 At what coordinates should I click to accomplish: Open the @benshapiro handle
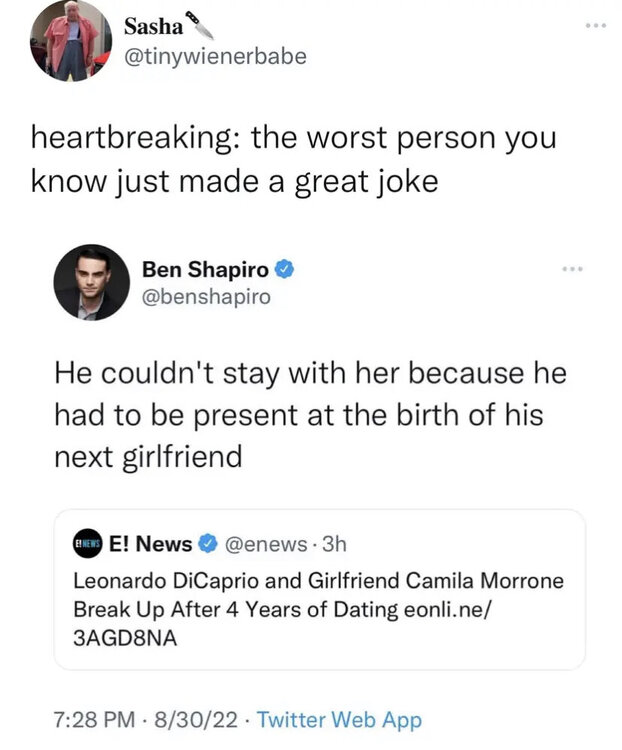click(x=206, y=297)
